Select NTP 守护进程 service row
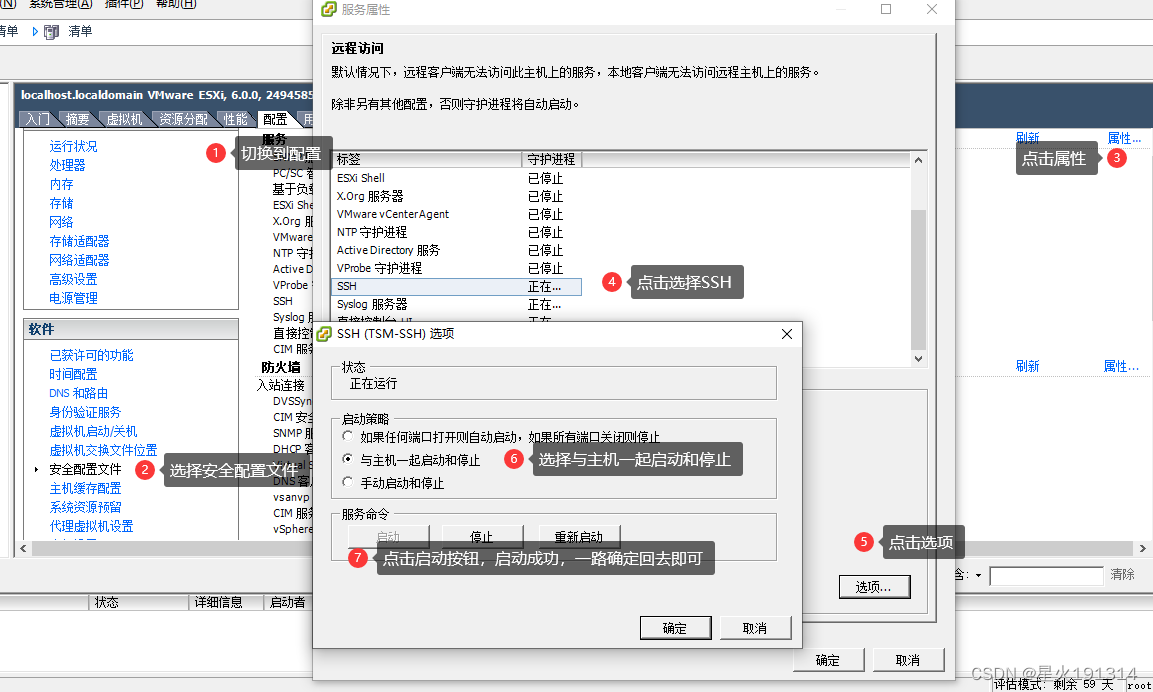This screenshot has width=1153, height=692. click(457, 232)
